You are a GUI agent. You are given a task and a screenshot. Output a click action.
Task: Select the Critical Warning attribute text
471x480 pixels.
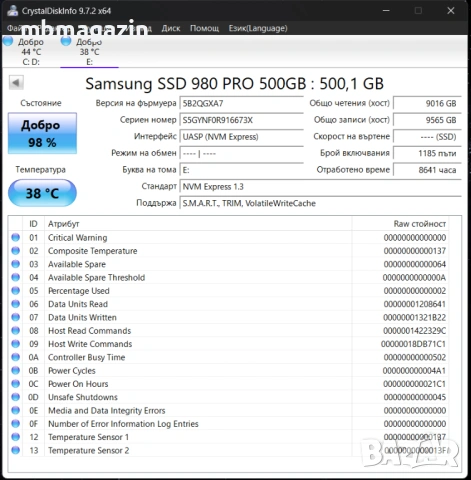point(77,237)
